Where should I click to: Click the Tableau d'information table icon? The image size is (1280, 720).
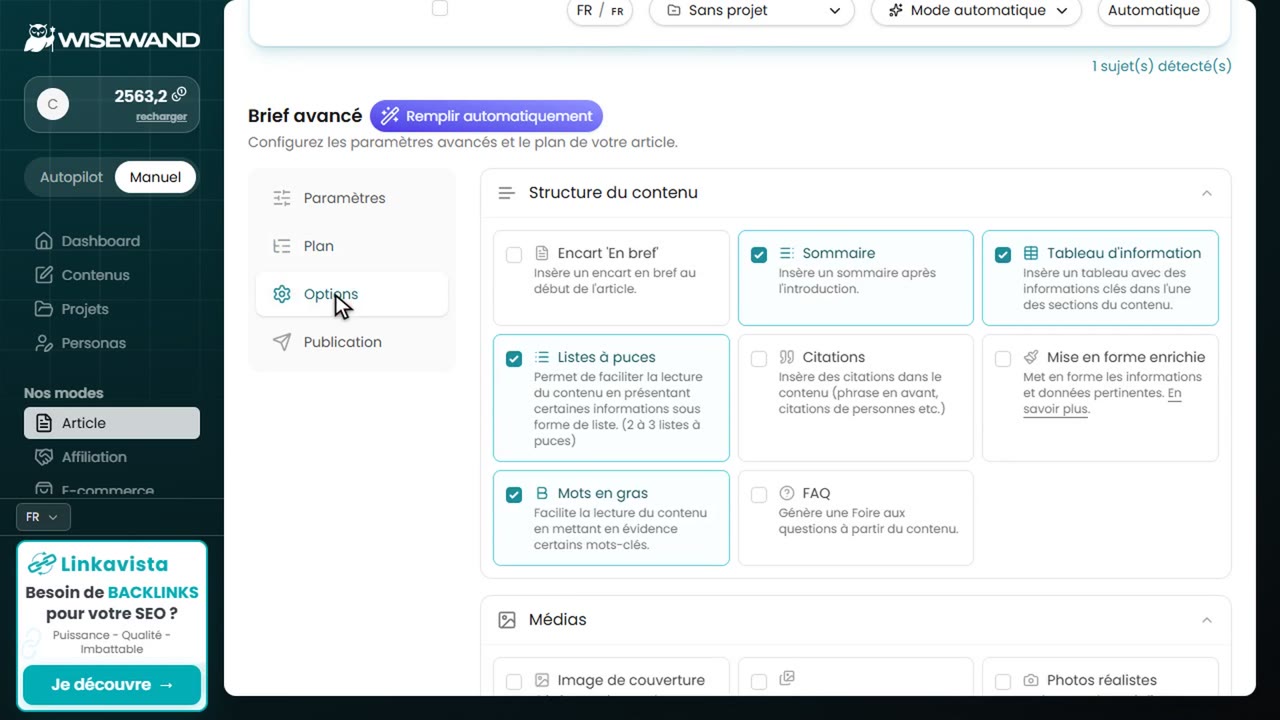click(1031, 253)
